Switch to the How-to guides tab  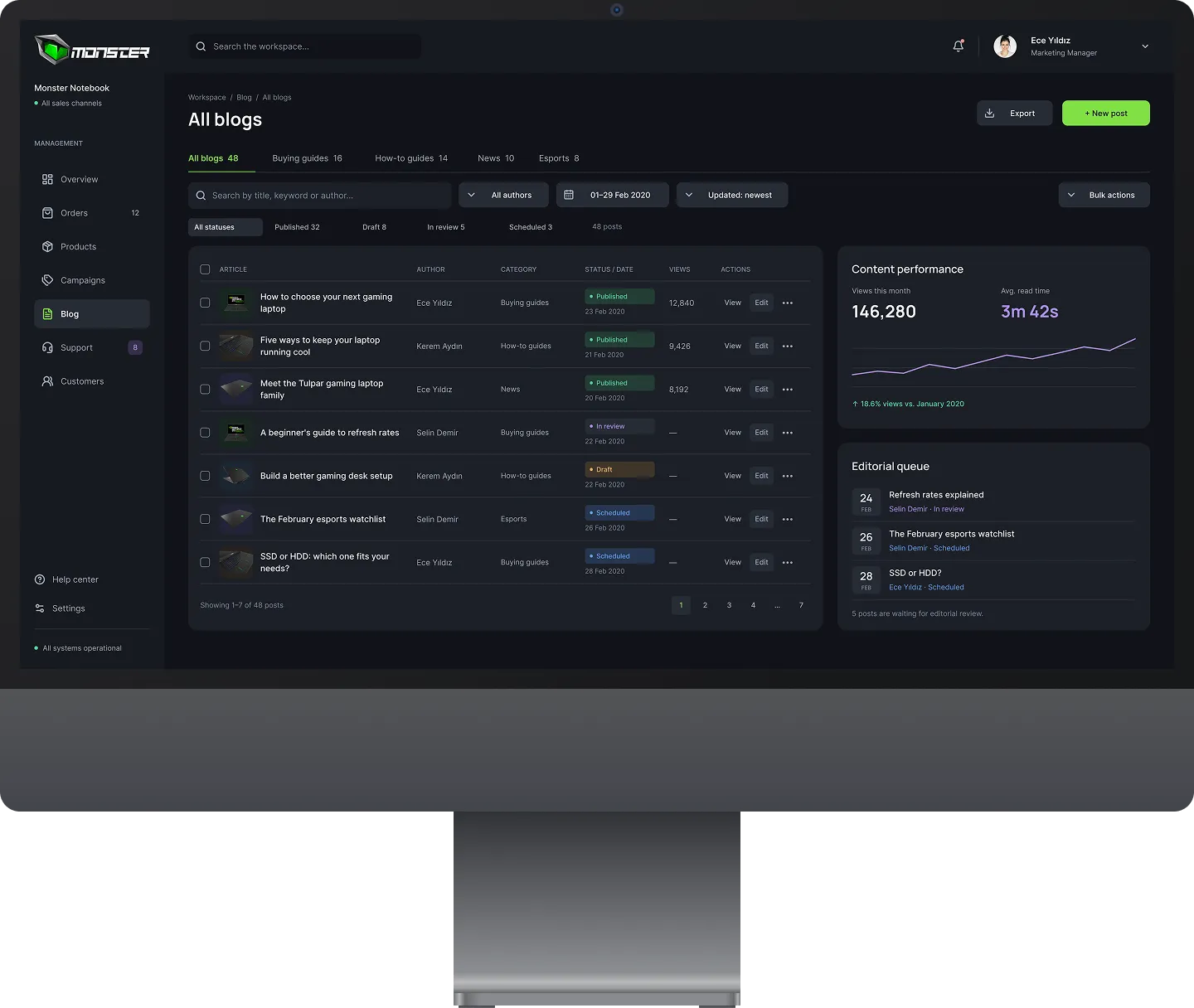click(x=411, y=158)
